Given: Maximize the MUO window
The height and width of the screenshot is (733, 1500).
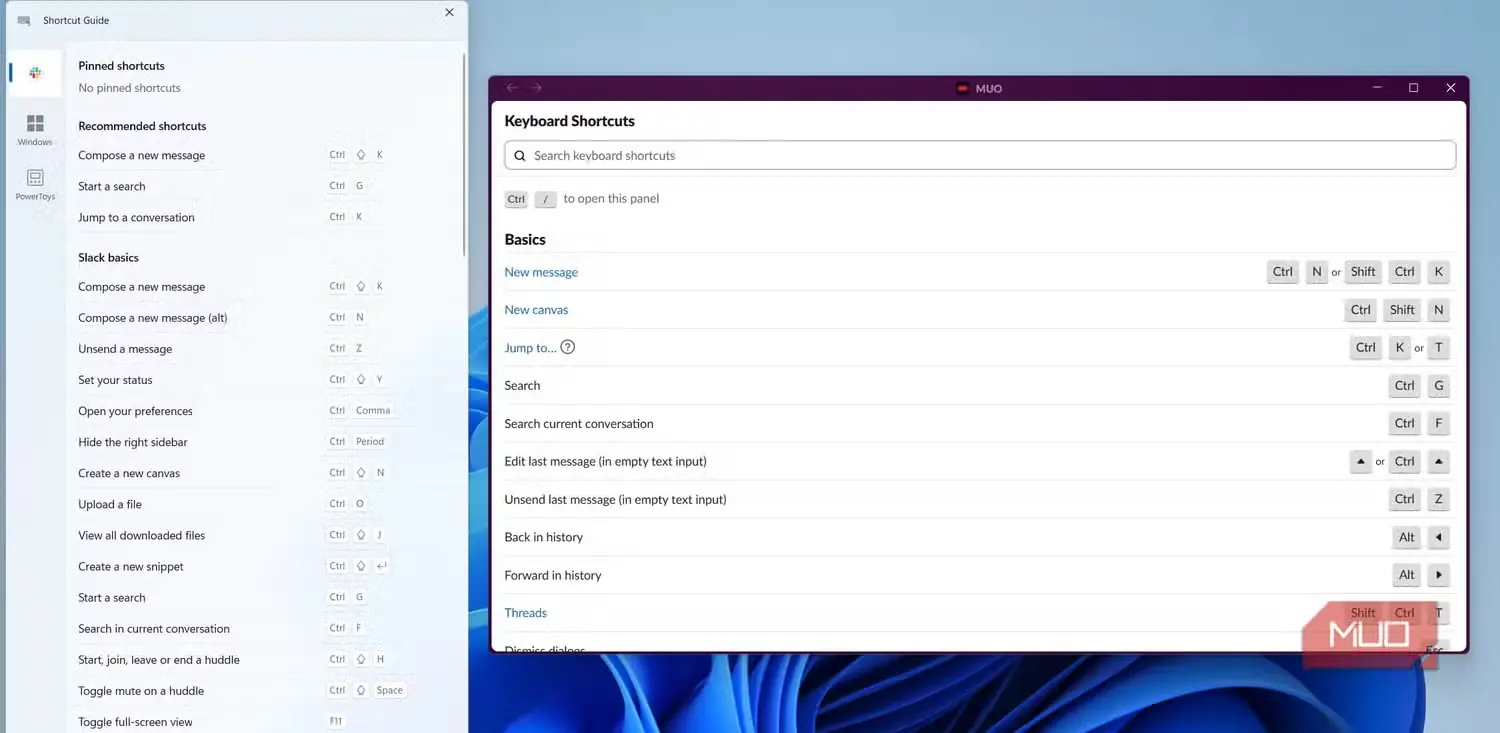Looking at the screenshot, I should point(1413,88).
